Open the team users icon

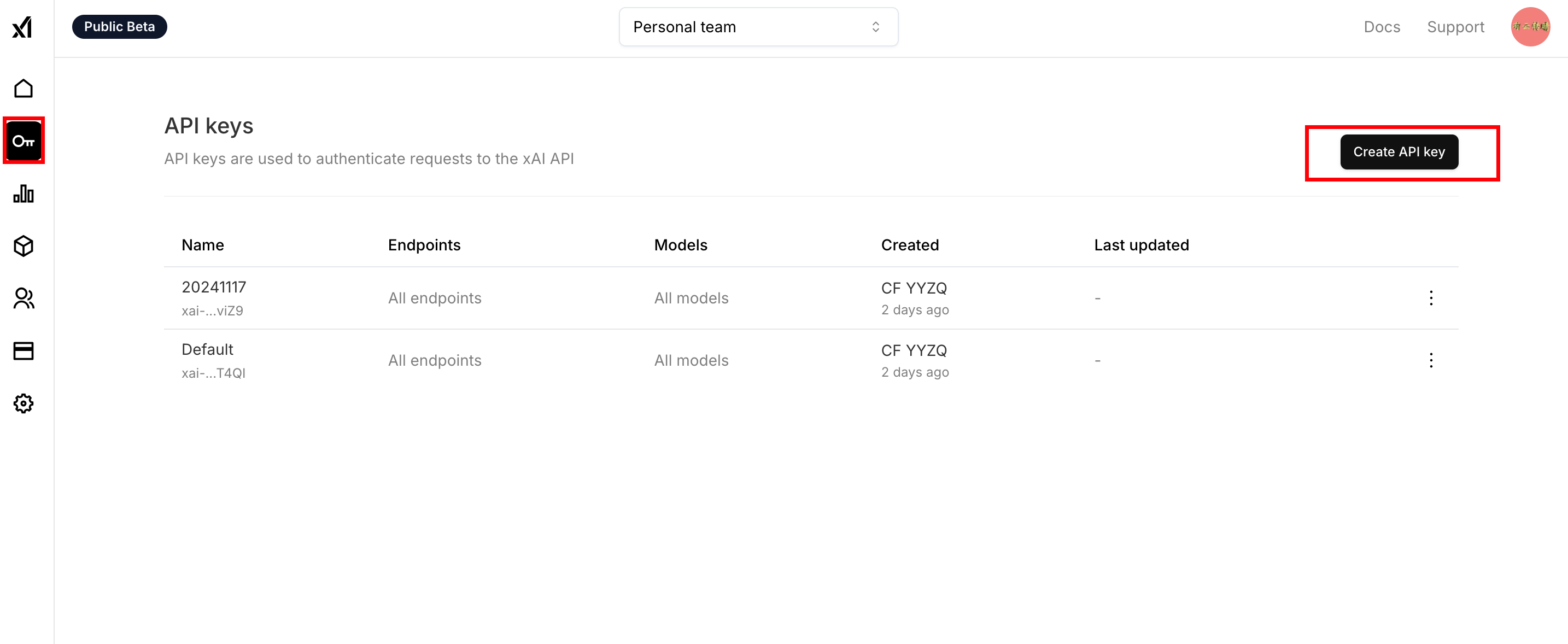(x=23, y=298)
